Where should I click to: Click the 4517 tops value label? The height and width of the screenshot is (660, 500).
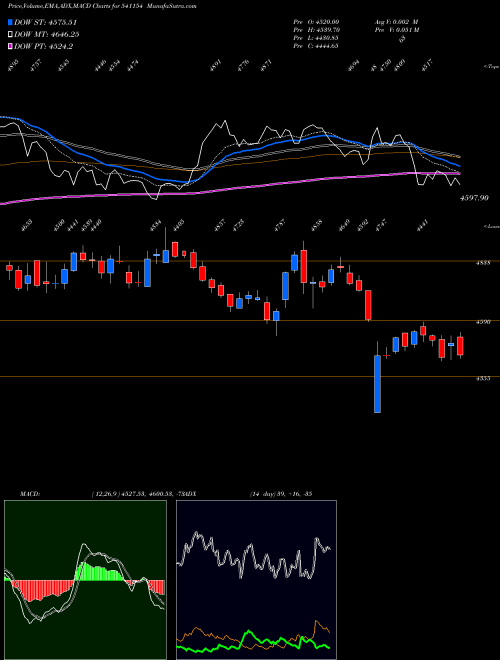point(427,65)
